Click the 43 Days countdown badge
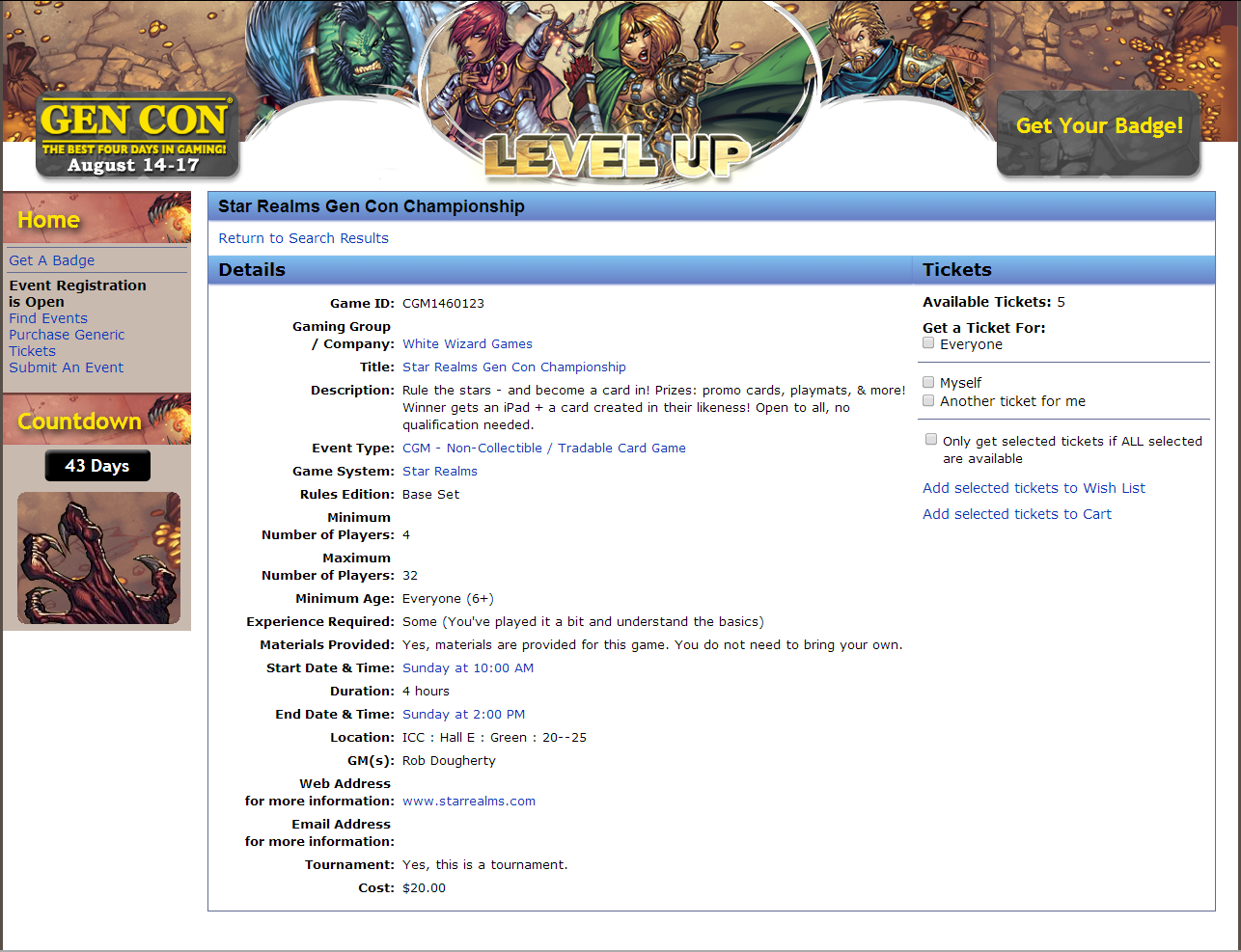1241x952 pixels. point(97,466)
